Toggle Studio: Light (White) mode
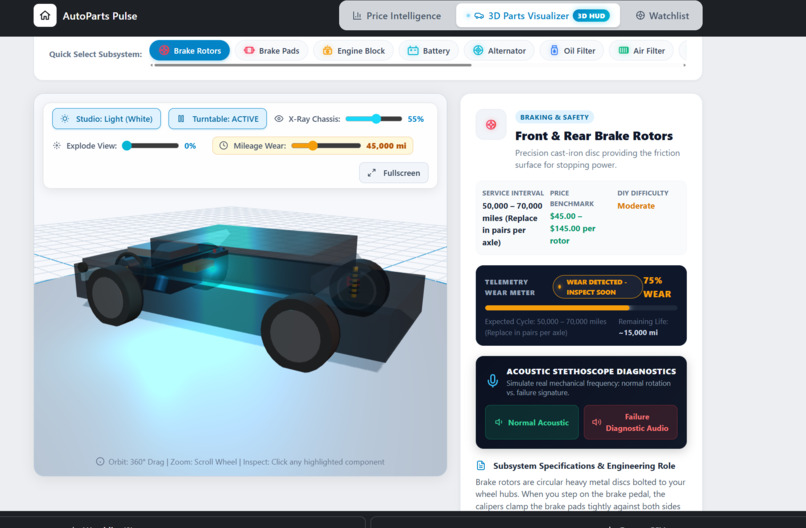Image resolution: width=806 pixels, height=528 pixels. (x=106, y=119)
